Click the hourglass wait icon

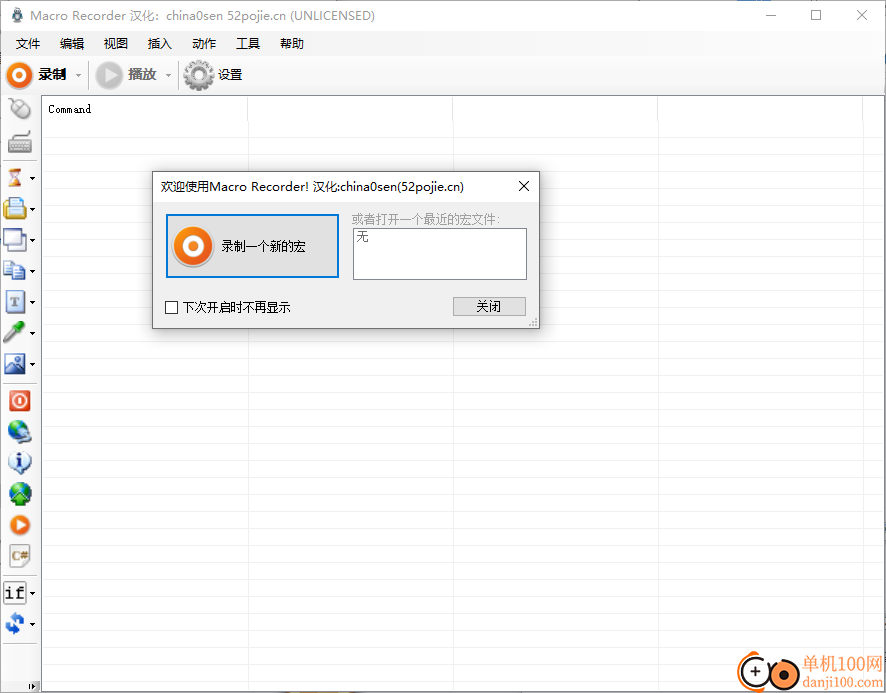click(x=15, y=177)
